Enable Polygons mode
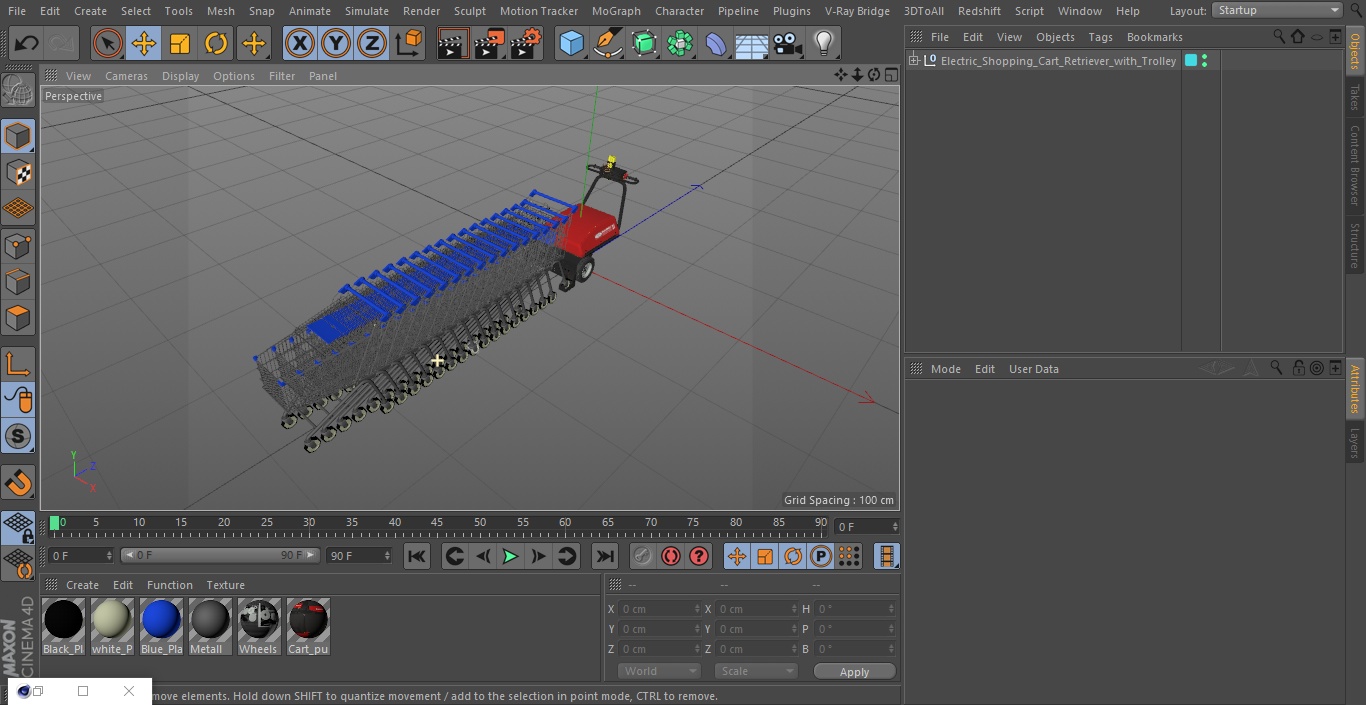 (x=18, y=319)
